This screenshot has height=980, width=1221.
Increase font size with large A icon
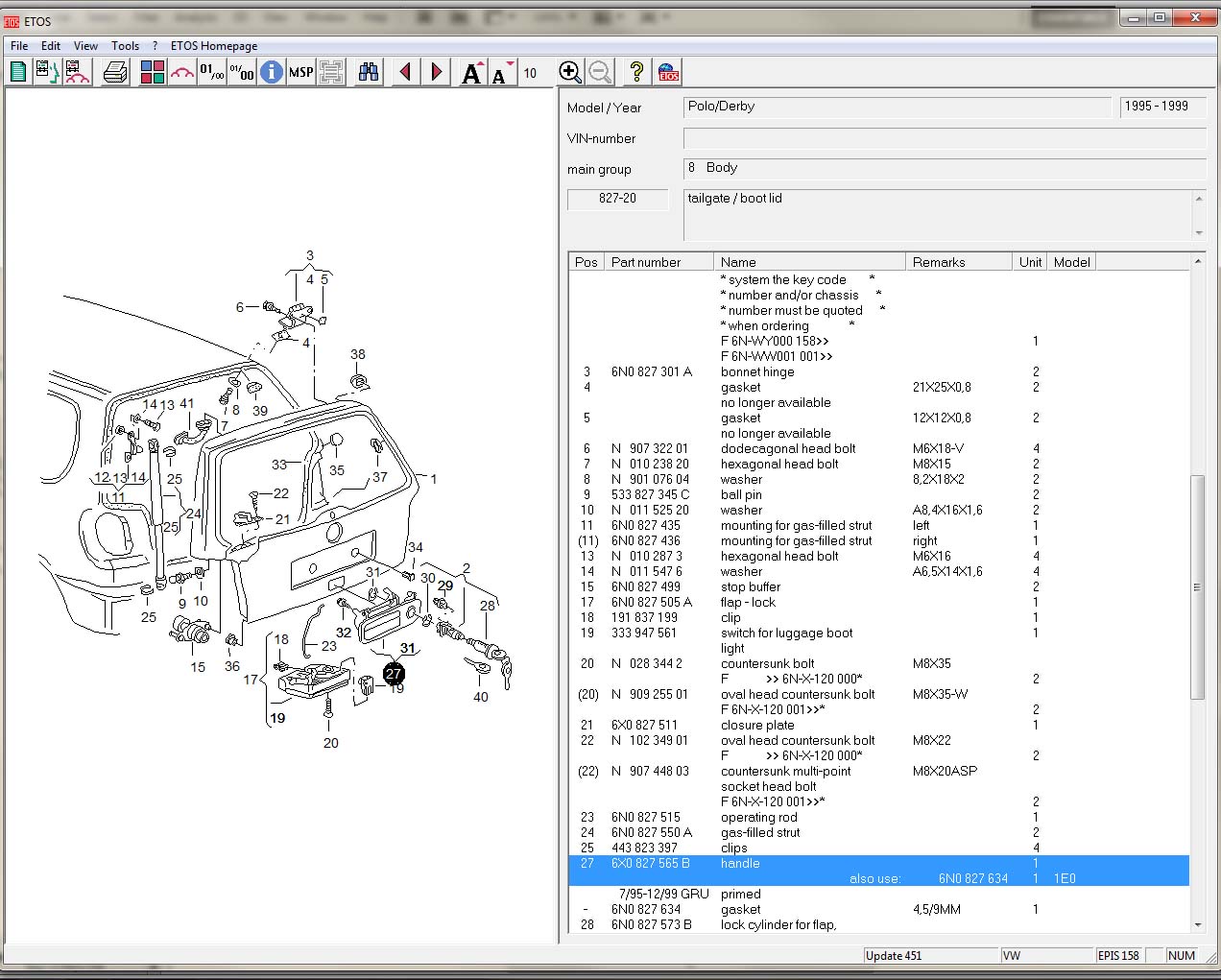point(471,73)
